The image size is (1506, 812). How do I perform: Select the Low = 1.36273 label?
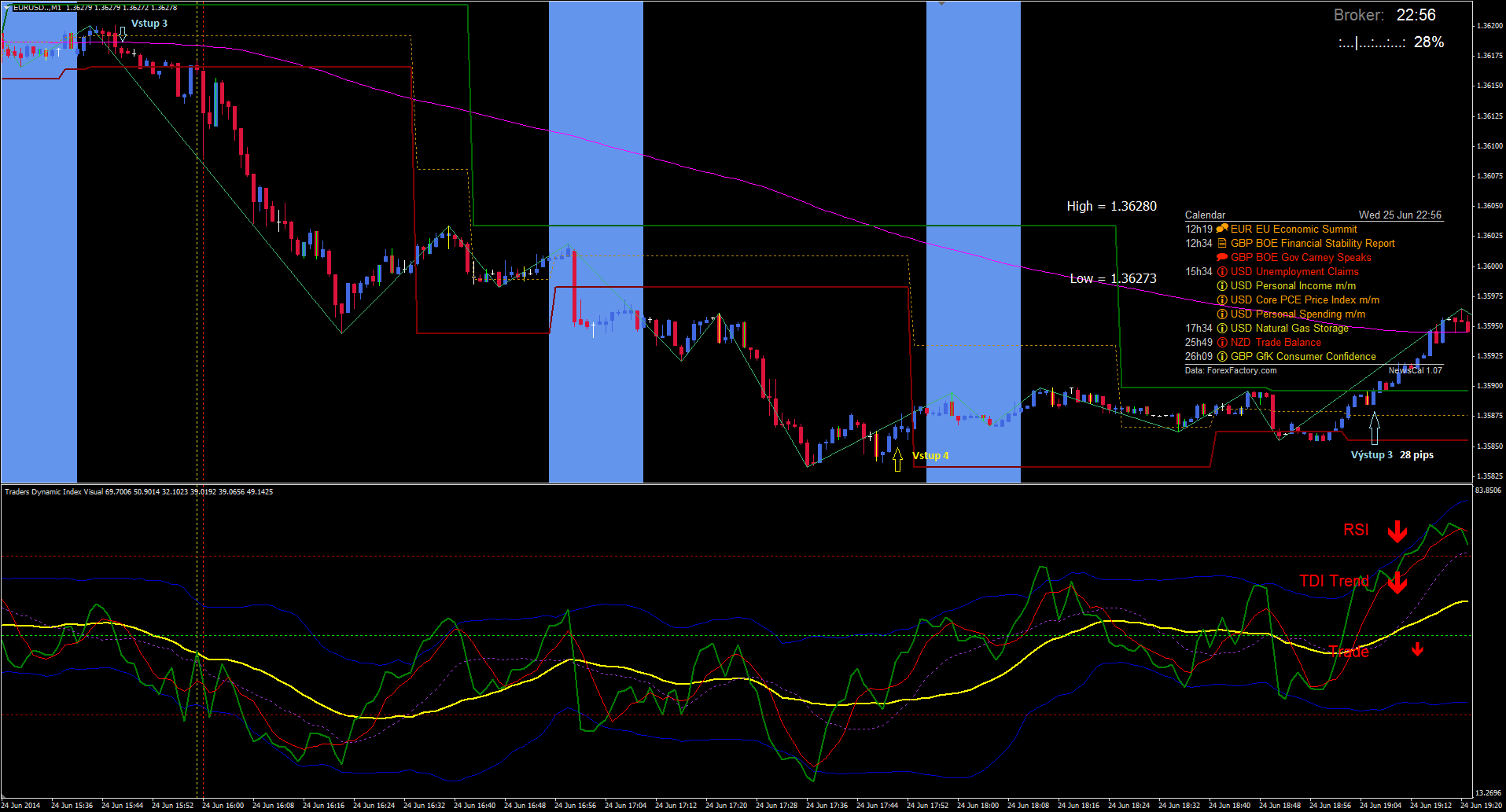tap(1113, 278)
